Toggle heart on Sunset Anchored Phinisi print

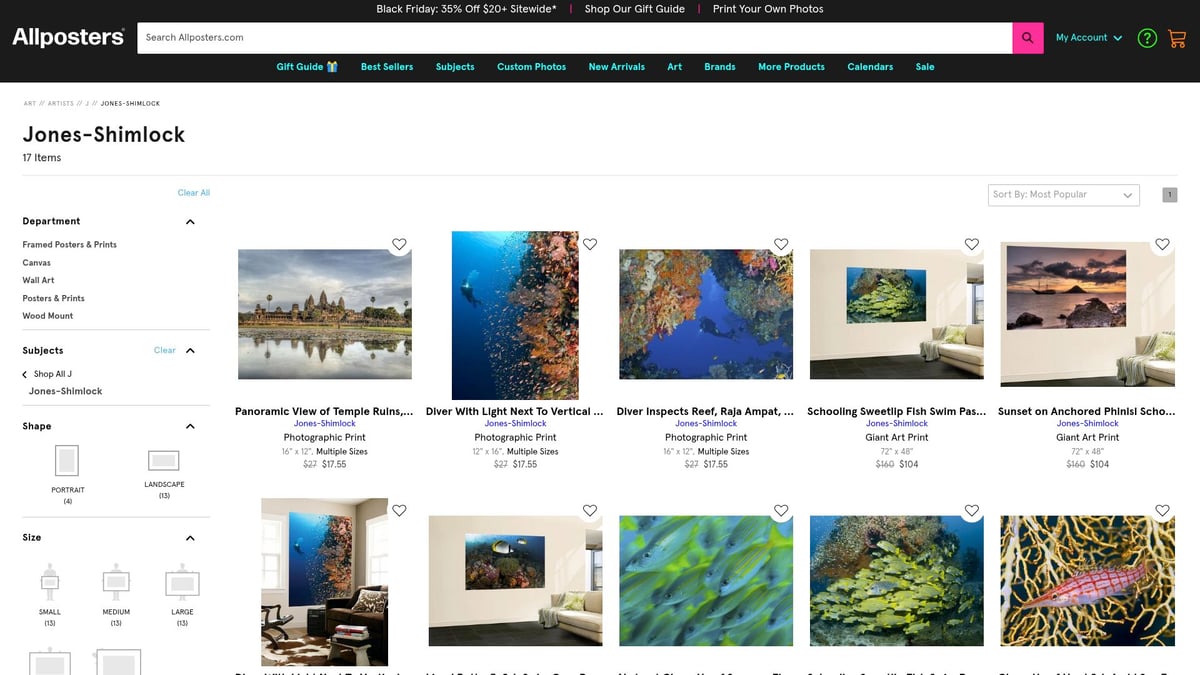pos(1162,244)
